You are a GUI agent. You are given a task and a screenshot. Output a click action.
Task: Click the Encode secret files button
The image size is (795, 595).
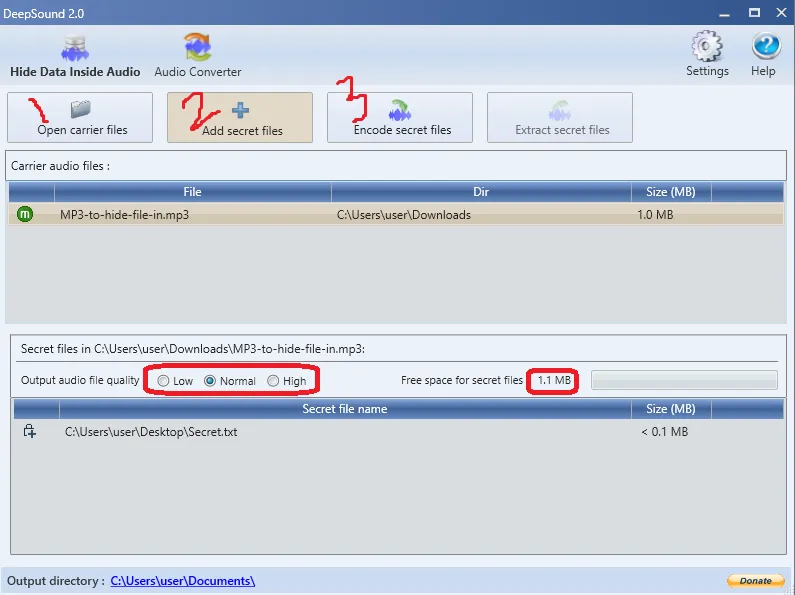(400, 118)
